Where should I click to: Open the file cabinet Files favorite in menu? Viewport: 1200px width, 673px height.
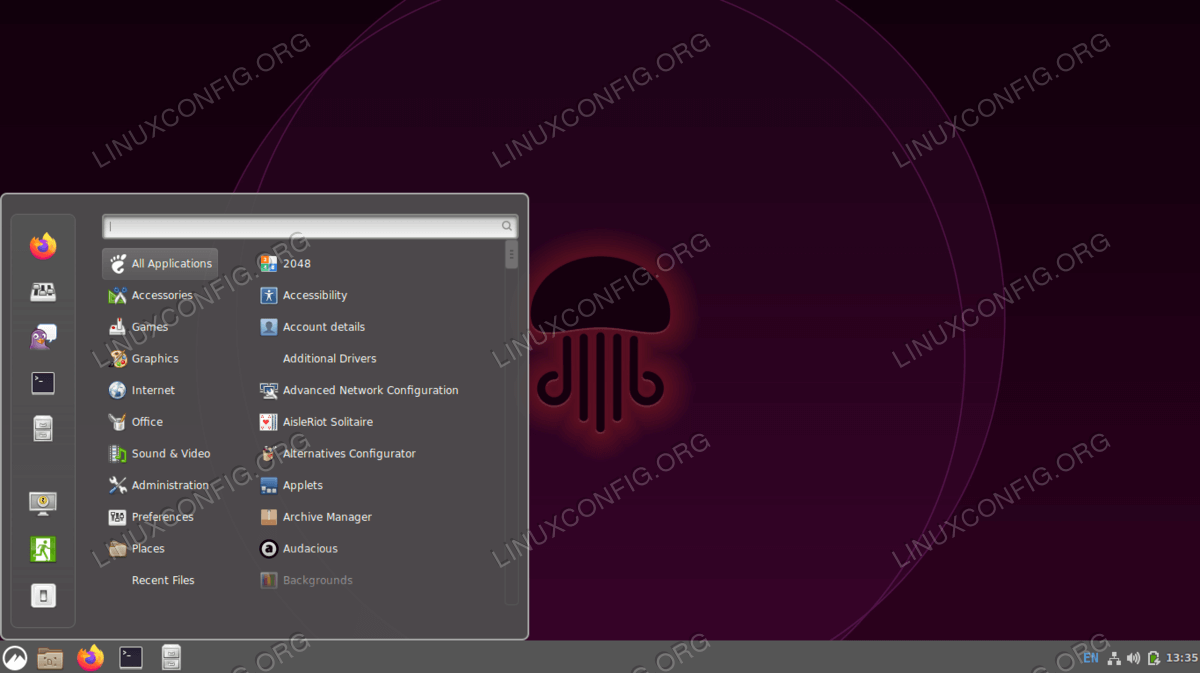coord(43,428)
